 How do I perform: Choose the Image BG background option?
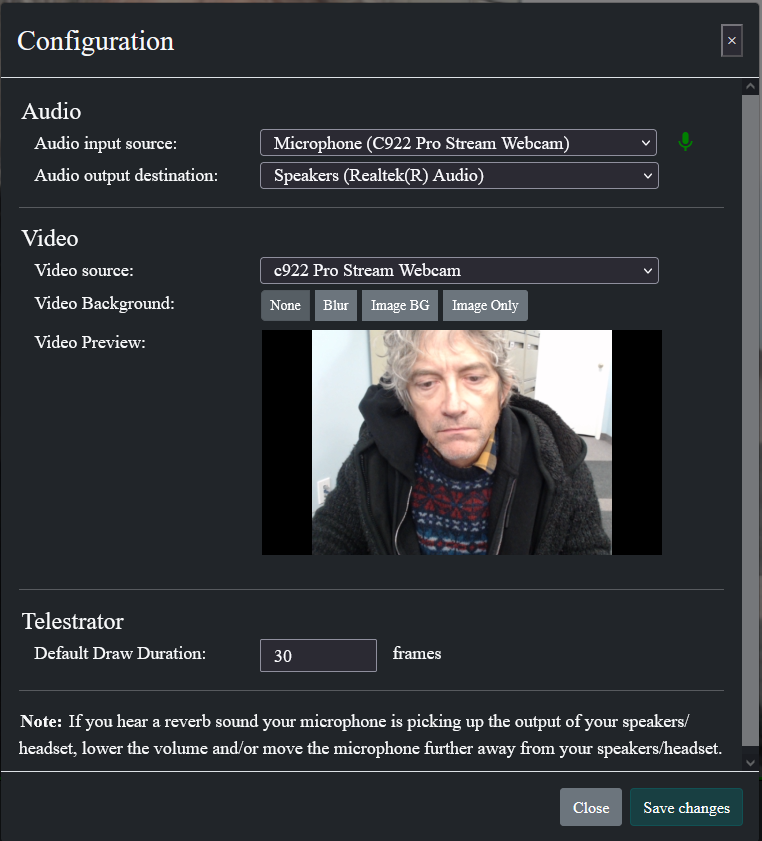click(400, 305)
